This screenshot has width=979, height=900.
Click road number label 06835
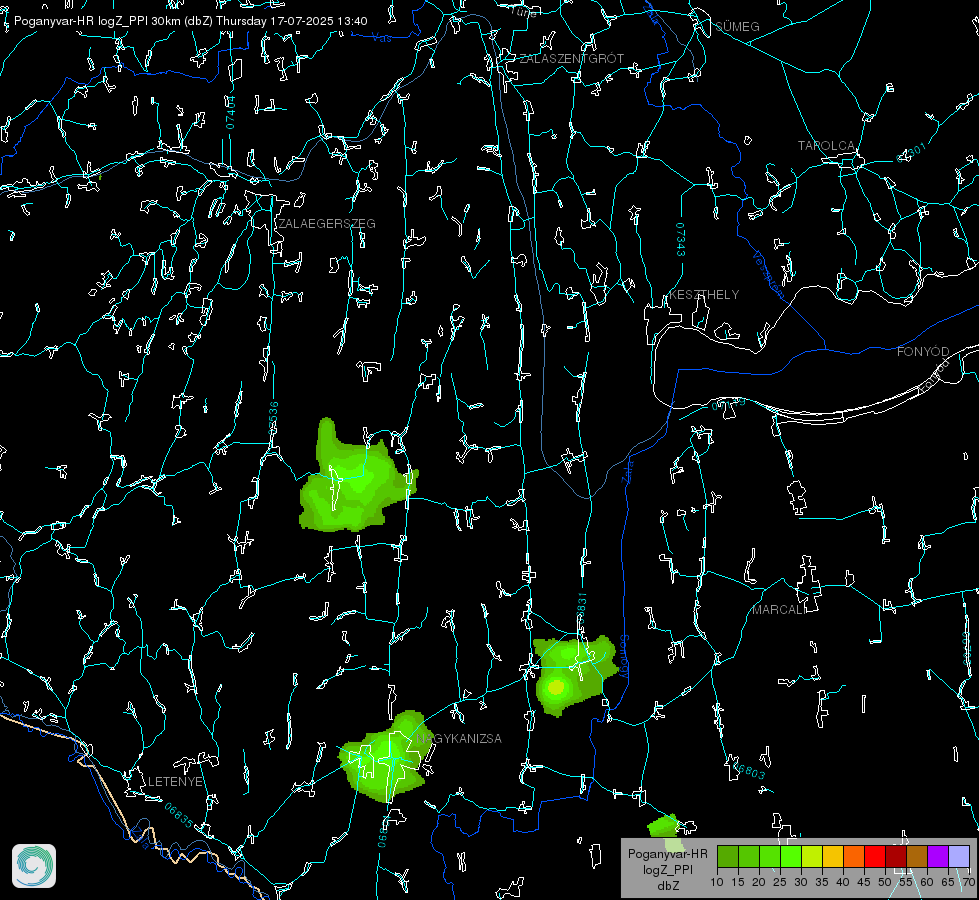click(x=179, y=815)
